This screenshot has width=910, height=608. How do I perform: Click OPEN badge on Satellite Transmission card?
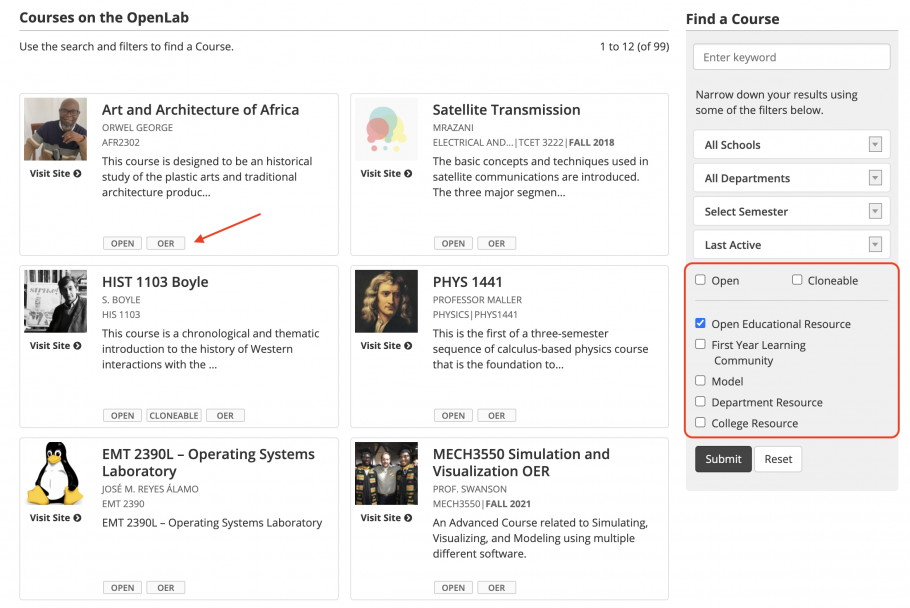point(453,244)
